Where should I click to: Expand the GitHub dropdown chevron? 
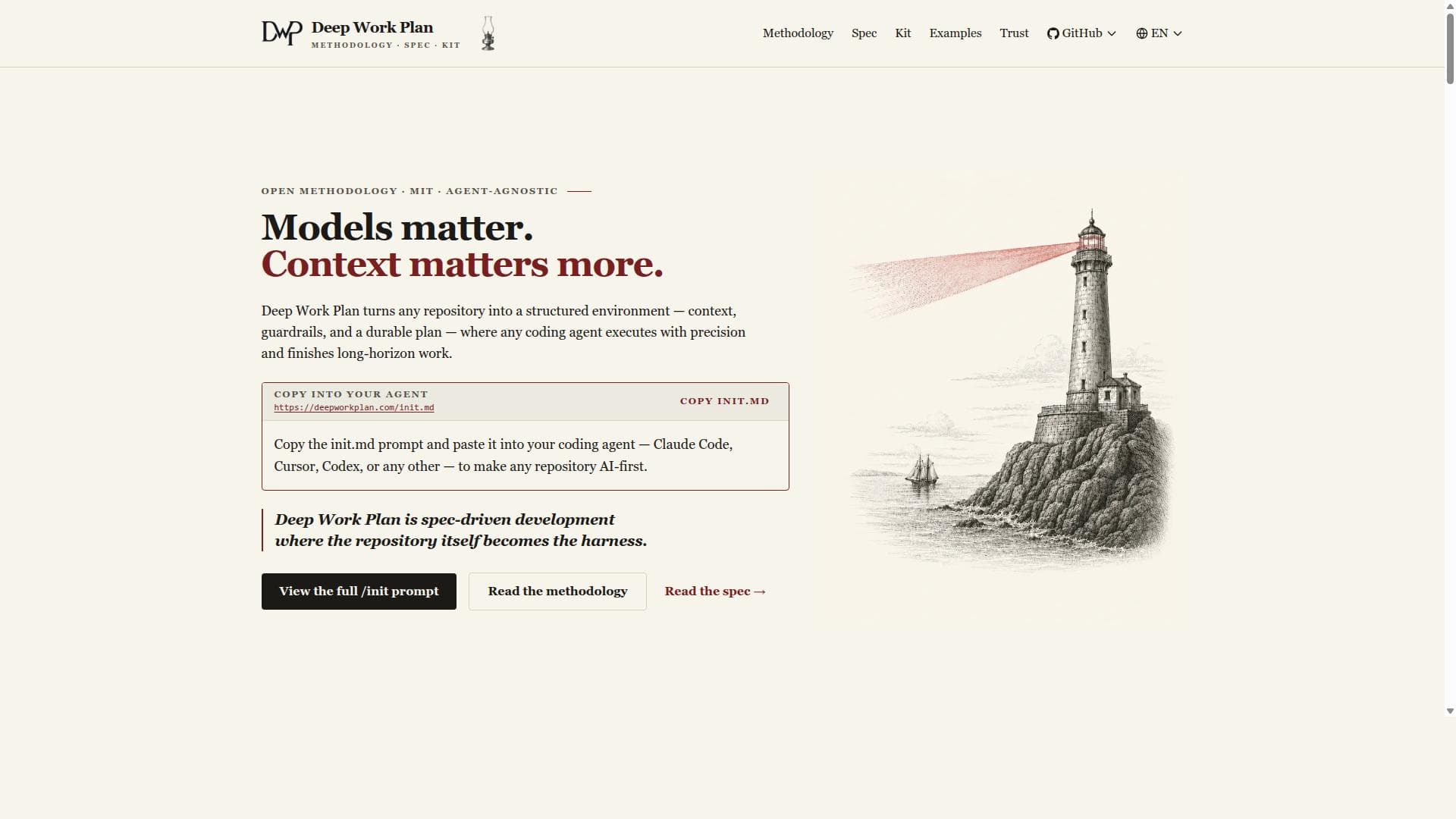coord(1112,33)
